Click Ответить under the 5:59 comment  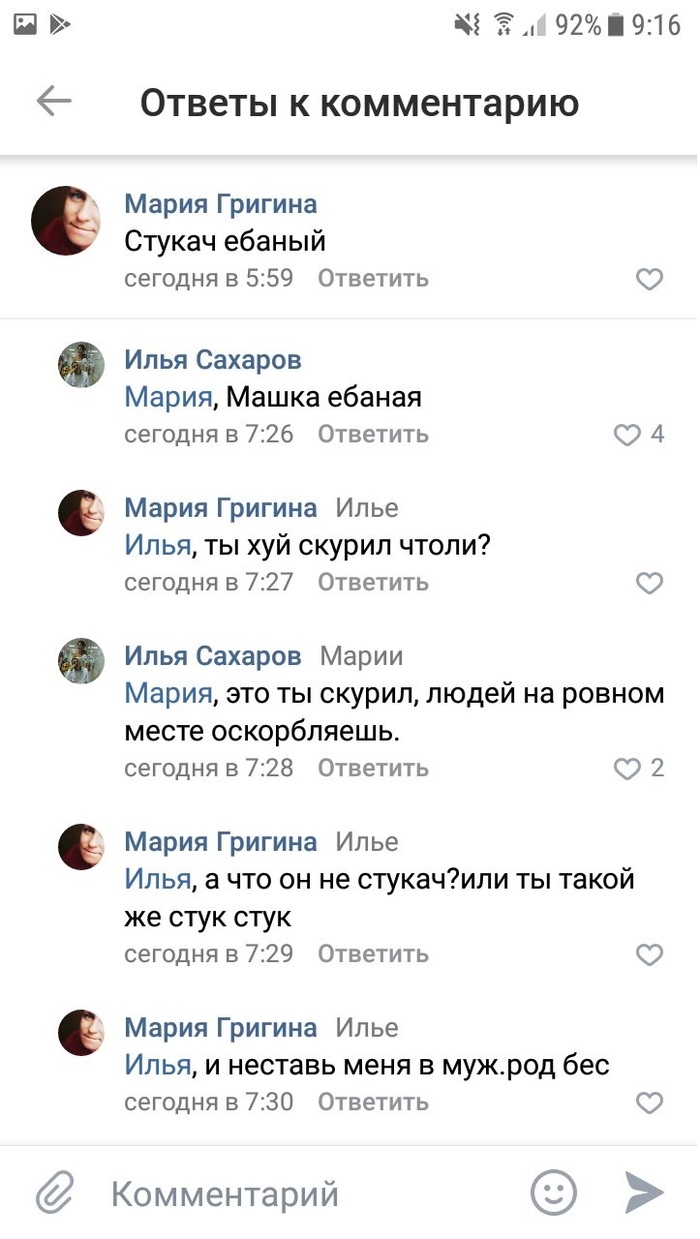(373, 279)
